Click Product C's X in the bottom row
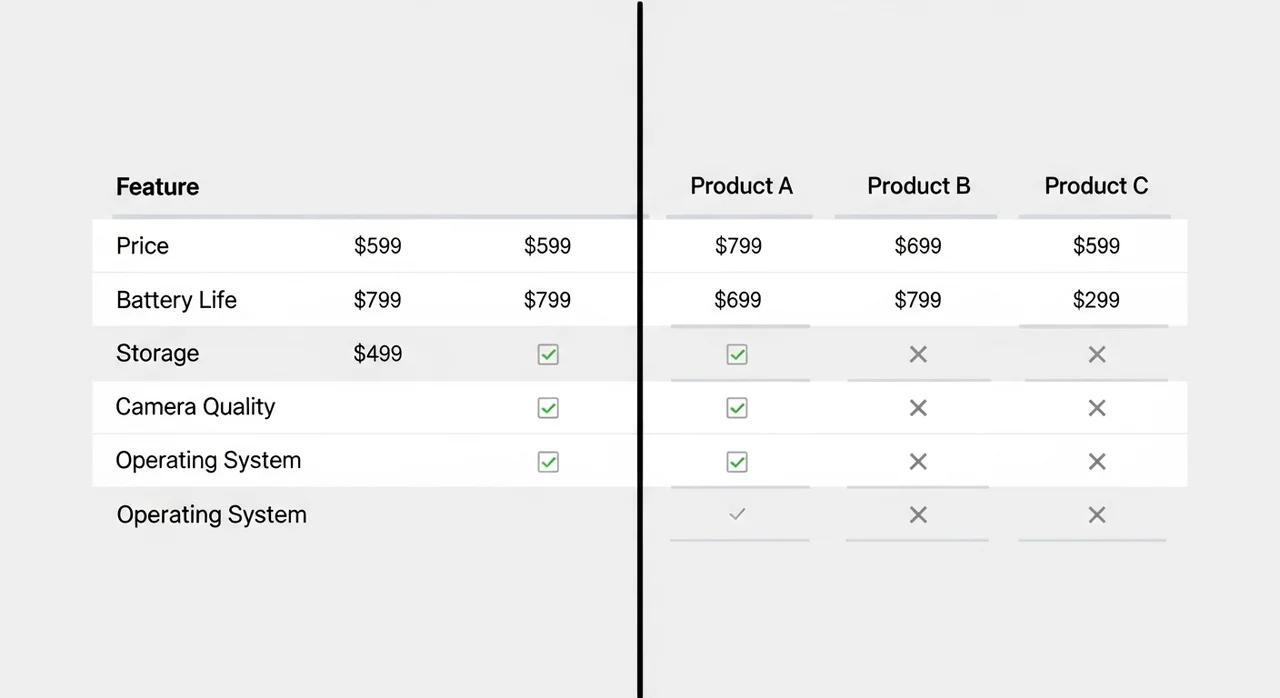Screen dimensions: 1280x698 (1097, 515)
